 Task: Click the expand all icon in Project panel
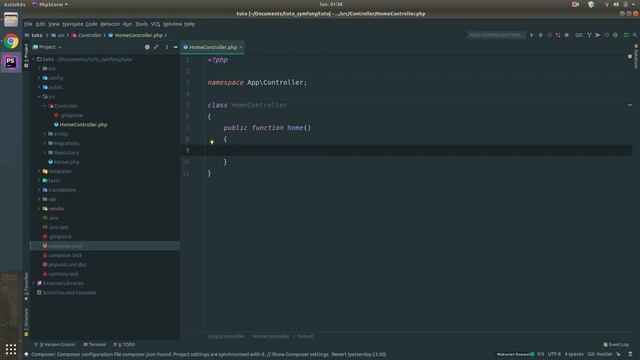[x=156, y=47]
